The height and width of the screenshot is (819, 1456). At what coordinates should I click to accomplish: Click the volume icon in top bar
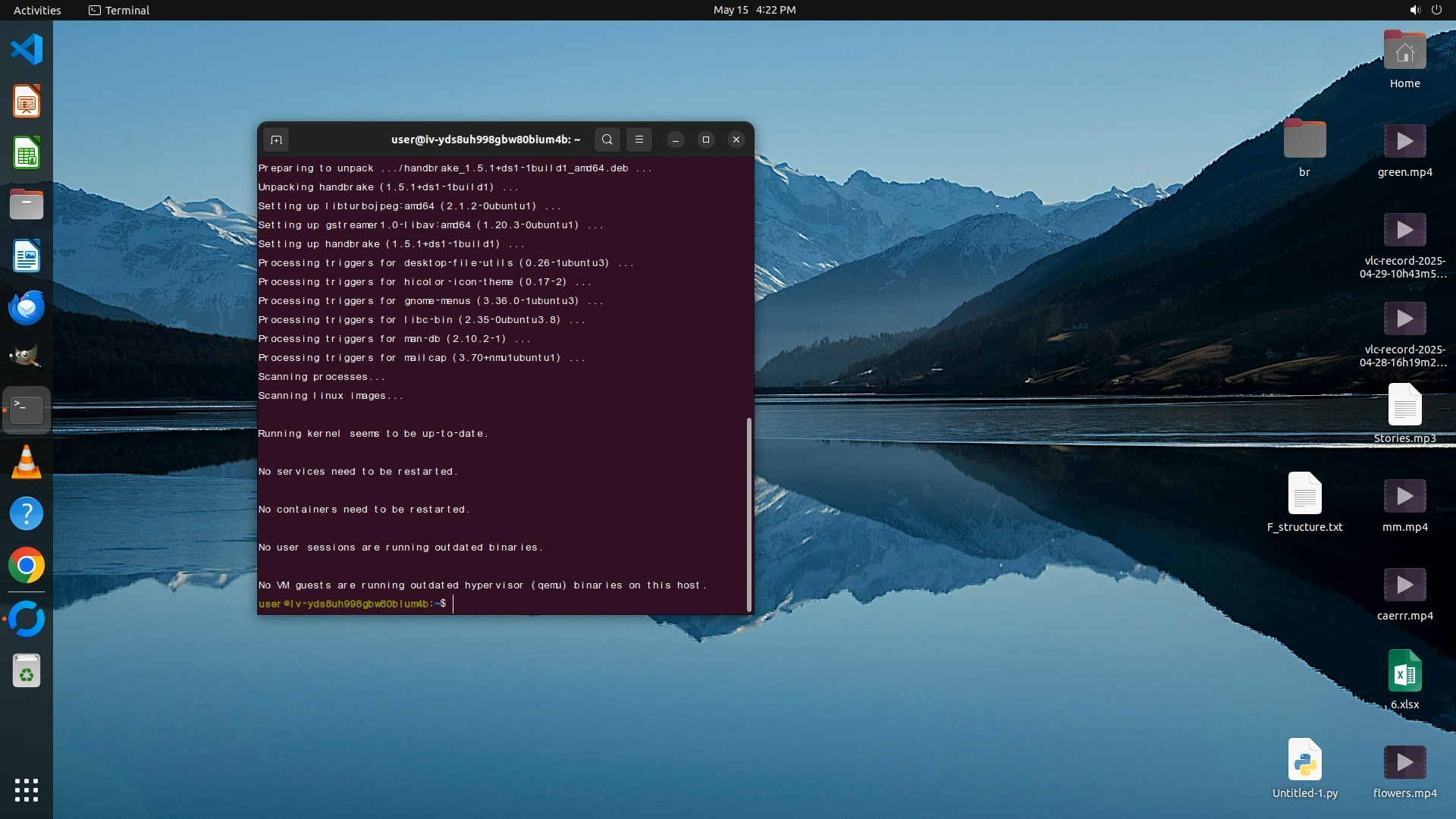[1415, 10]
